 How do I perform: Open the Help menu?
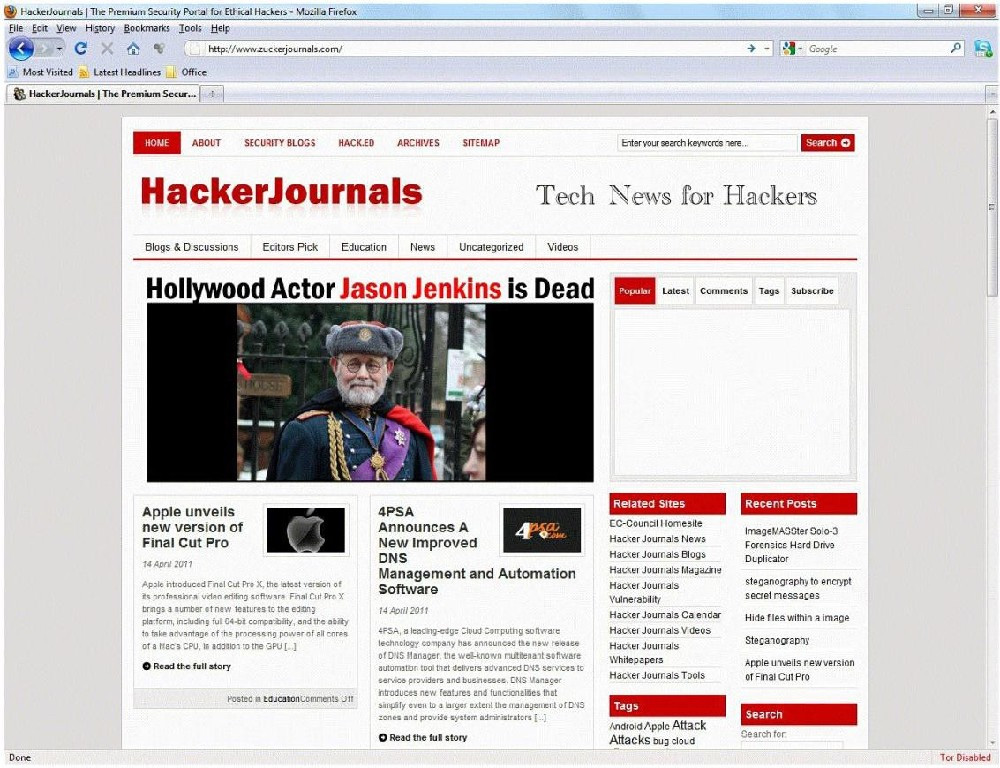[220, 28]
